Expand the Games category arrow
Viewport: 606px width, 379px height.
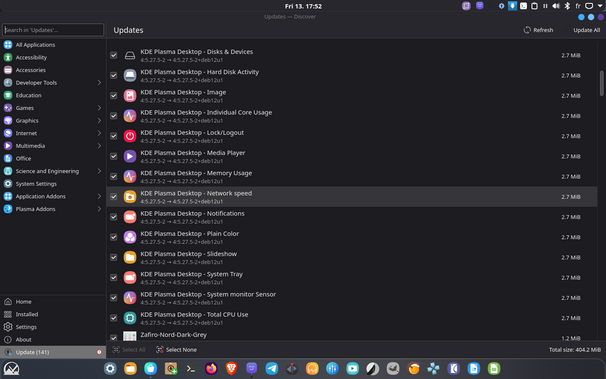tap(99, 108)
